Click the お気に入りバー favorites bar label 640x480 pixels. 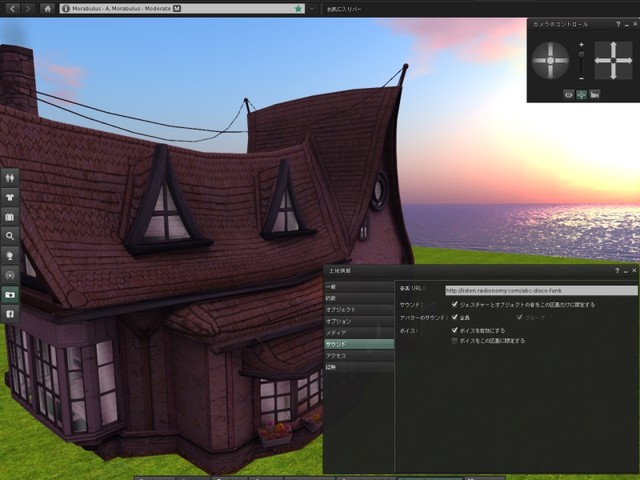[344, 9]
